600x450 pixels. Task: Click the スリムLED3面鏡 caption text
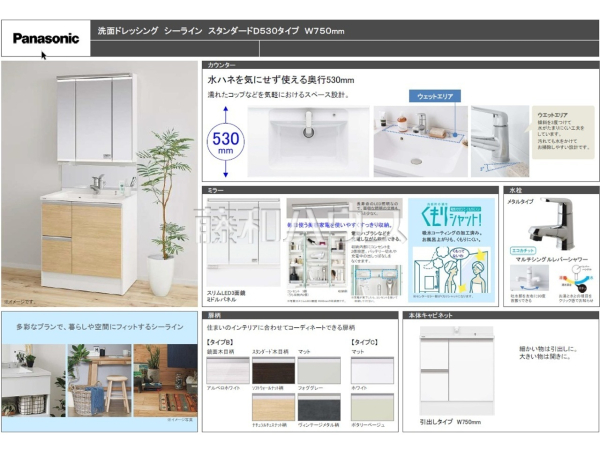coord(226,293)
